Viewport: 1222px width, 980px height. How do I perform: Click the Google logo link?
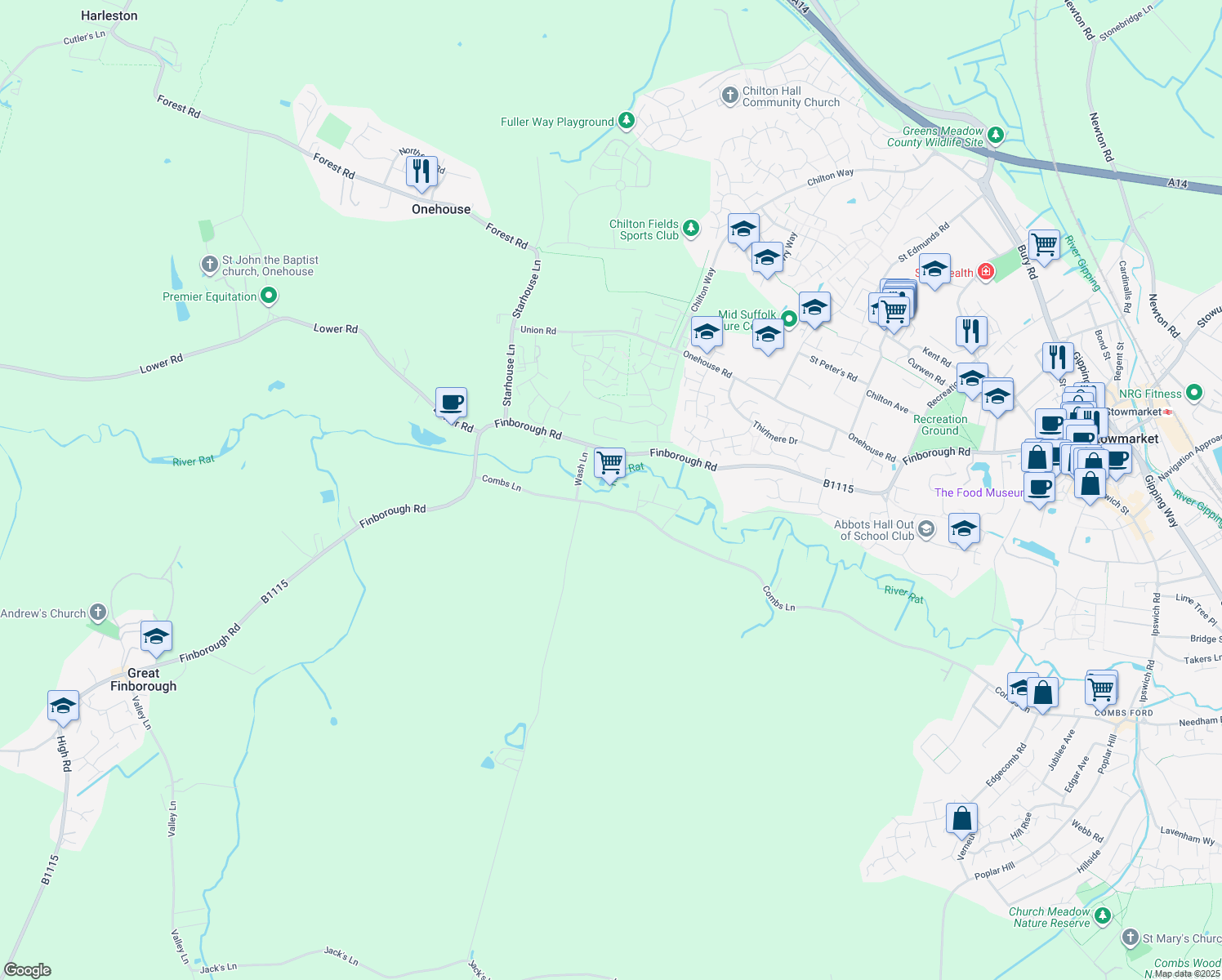coord(28,970)
